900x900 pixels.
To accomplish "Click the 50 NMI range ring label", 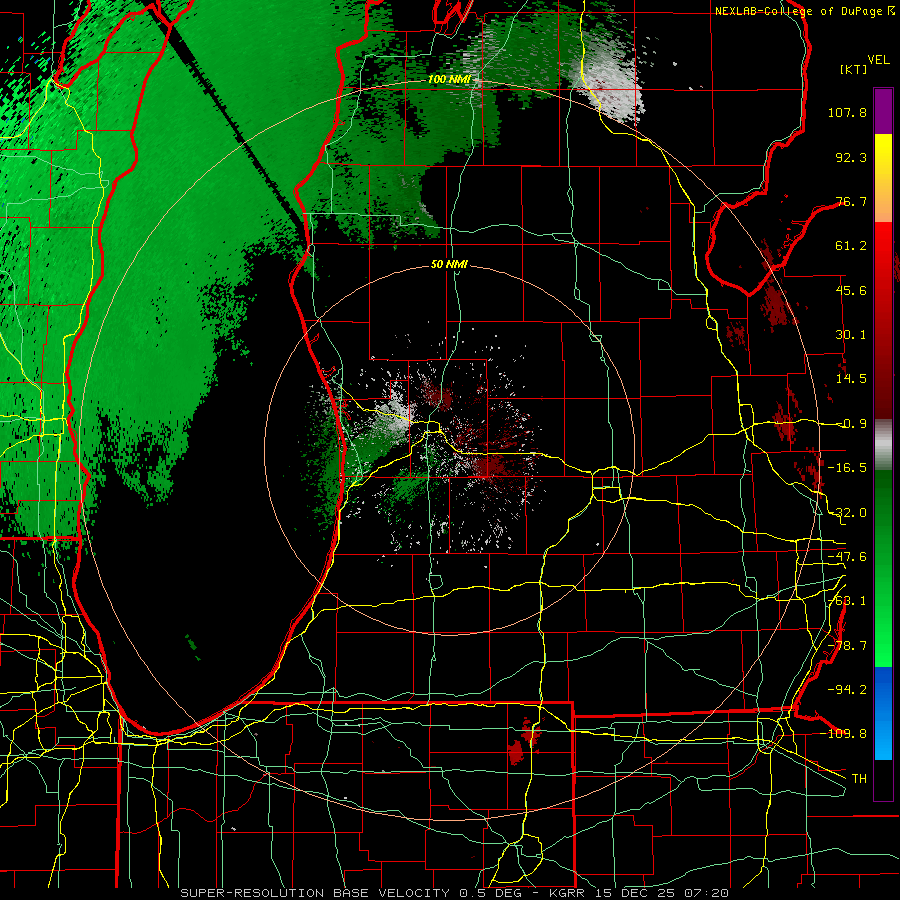I will [449, 264].
